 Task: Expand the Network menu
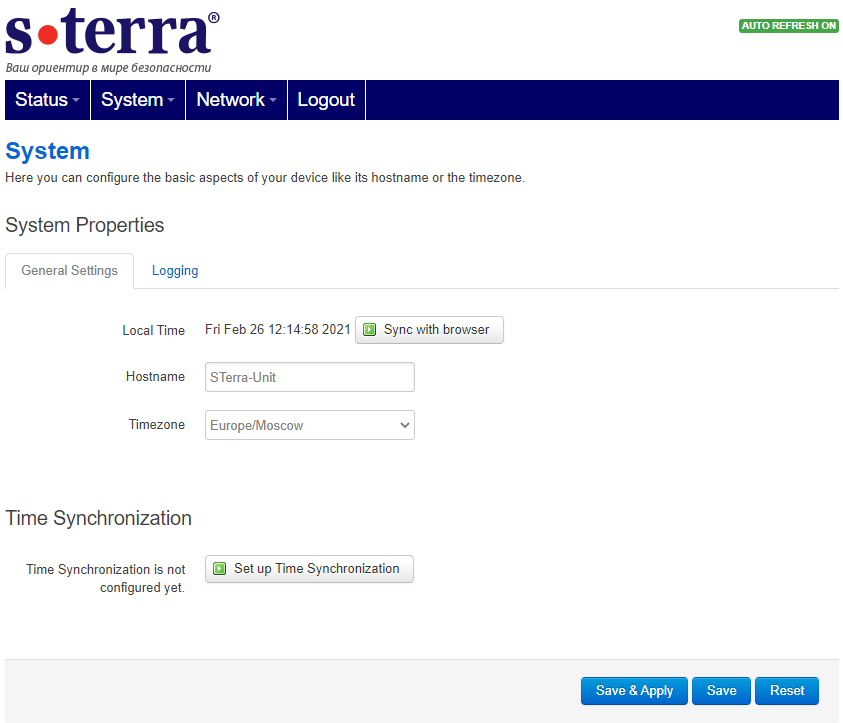click(237, 100)
